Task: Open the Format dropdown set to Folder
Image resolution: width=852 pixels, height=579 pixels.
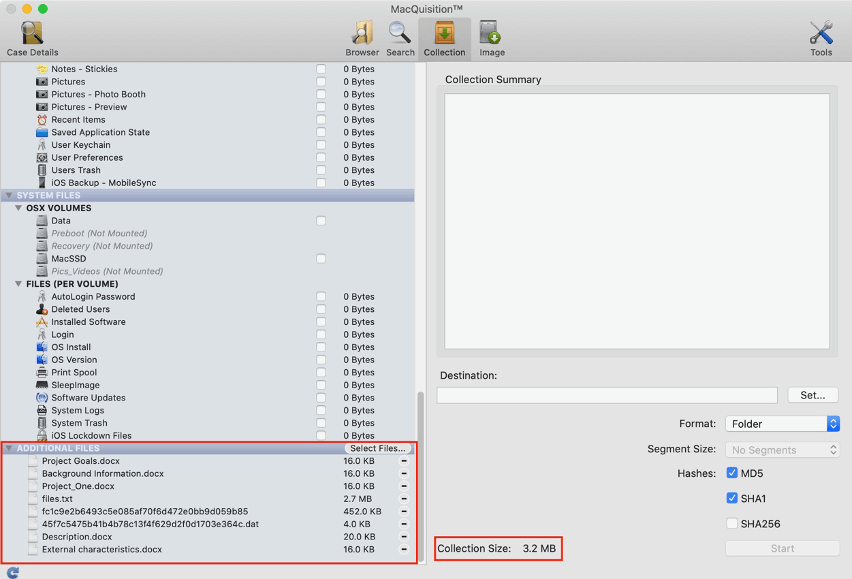Action: (x=782, y=424)
